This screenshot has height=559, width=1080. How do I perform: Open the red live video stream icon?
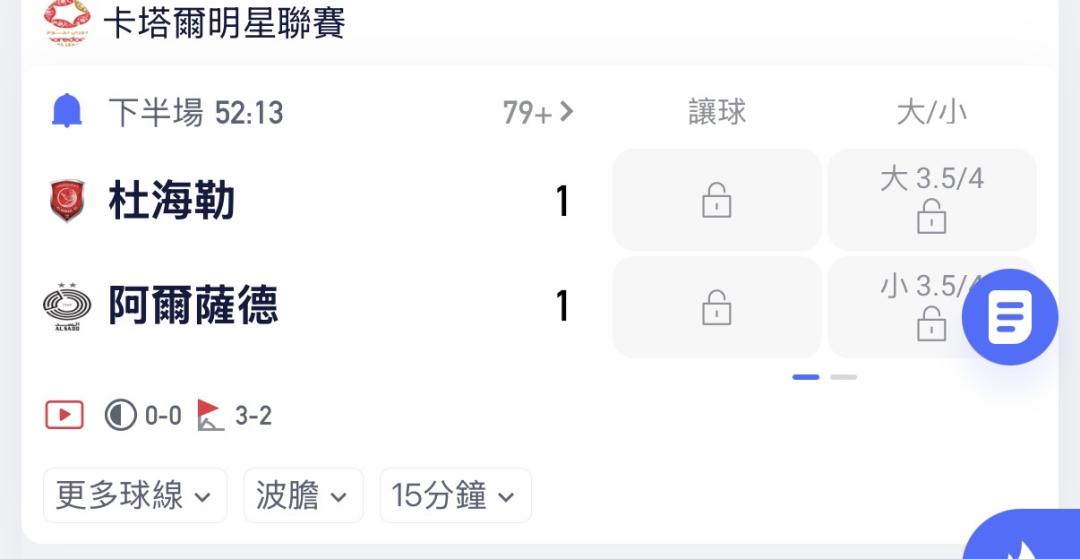coord(64,414)
